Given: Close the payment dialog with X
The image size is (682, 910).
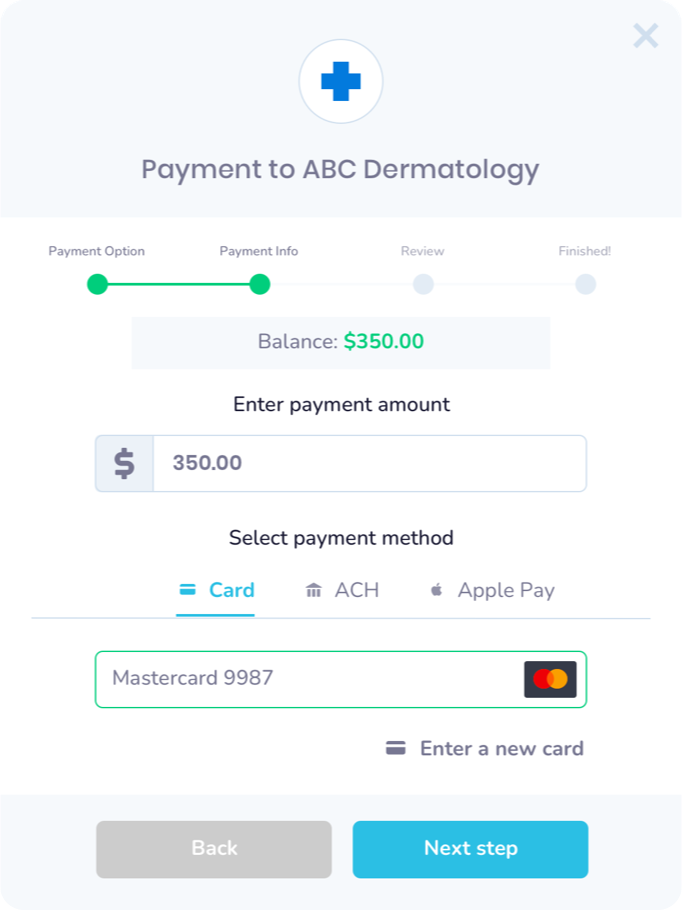Looking at the screenshot, I should [645, 36].
